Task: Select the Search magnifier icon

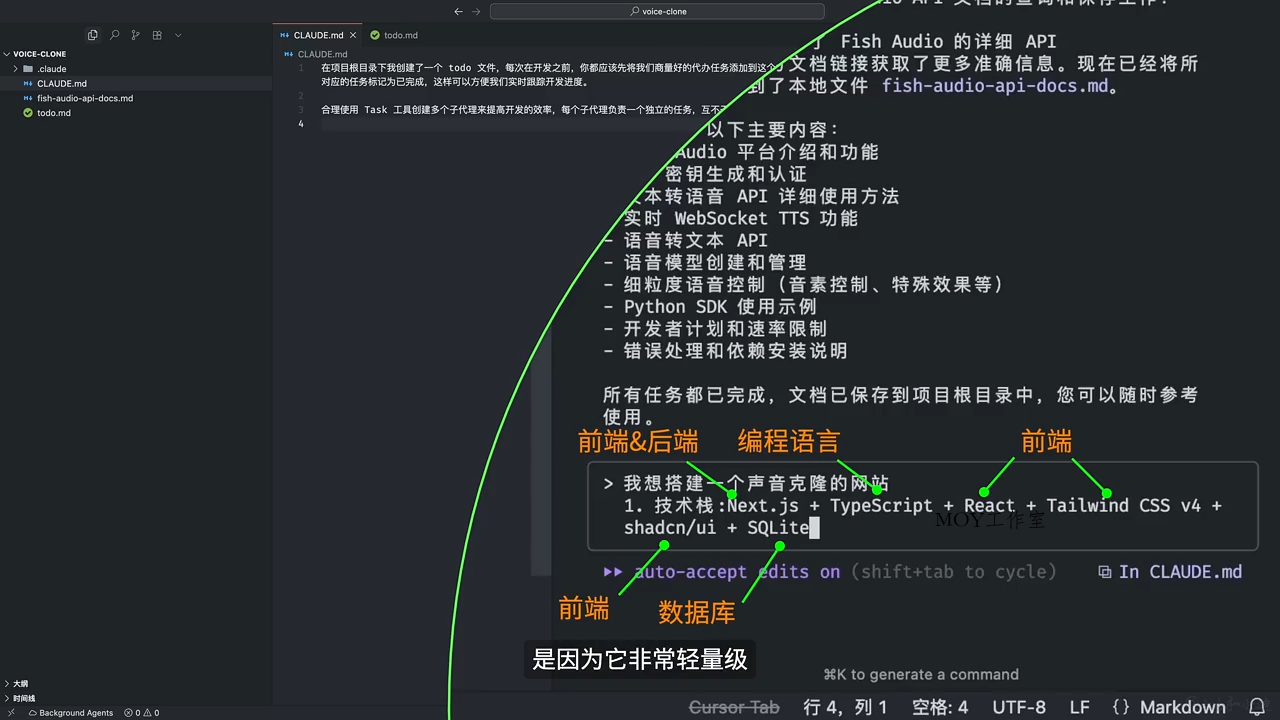Action: 114,35
